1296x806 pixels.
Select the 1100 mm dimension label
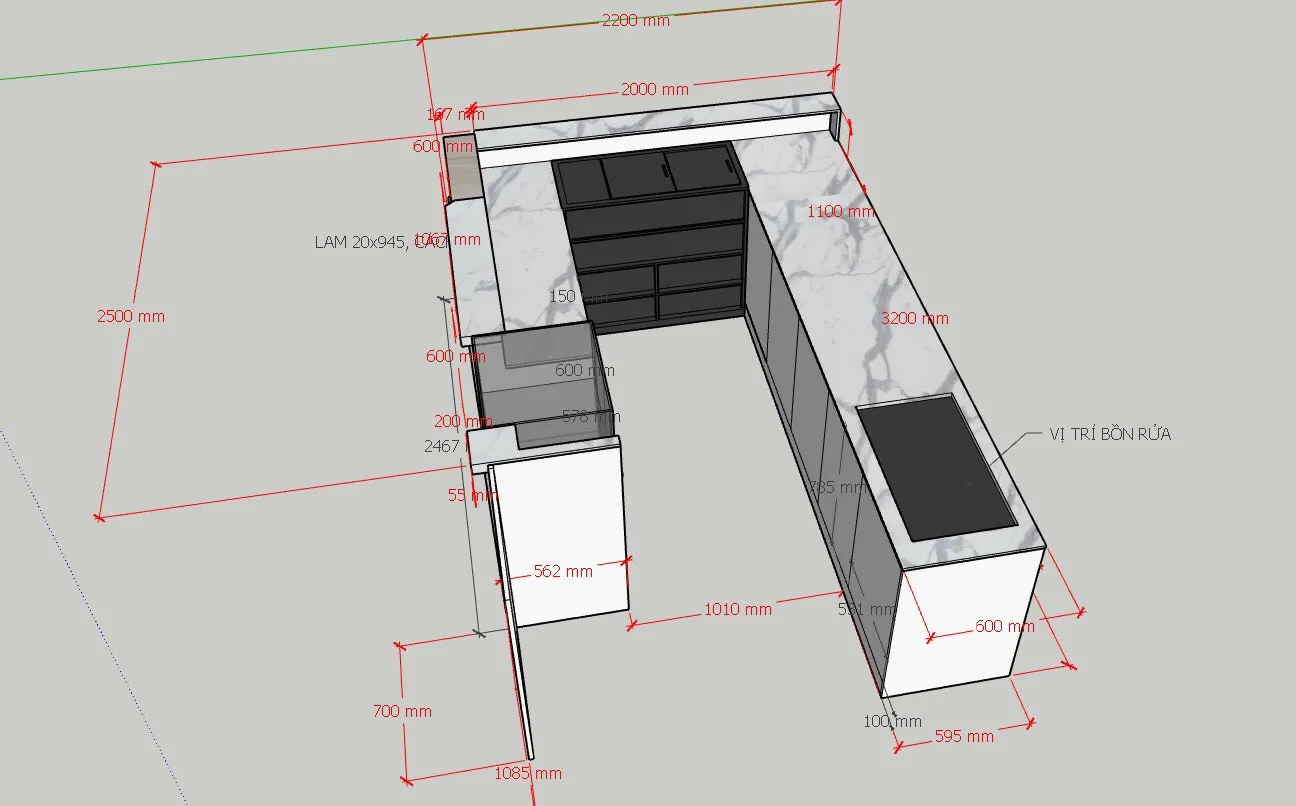(x=841, y=211)
